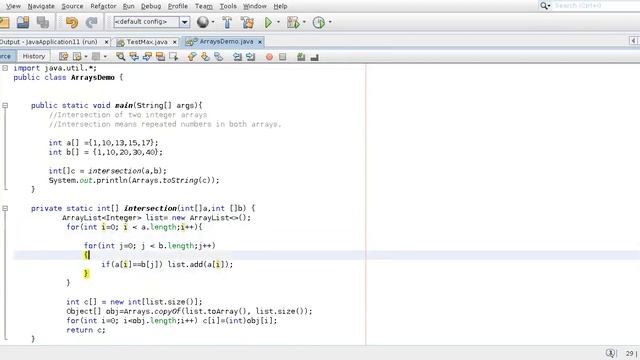Screen dimensions: 640x360
Task: Collapse the intersection method fold
Action: pos(5,208)
